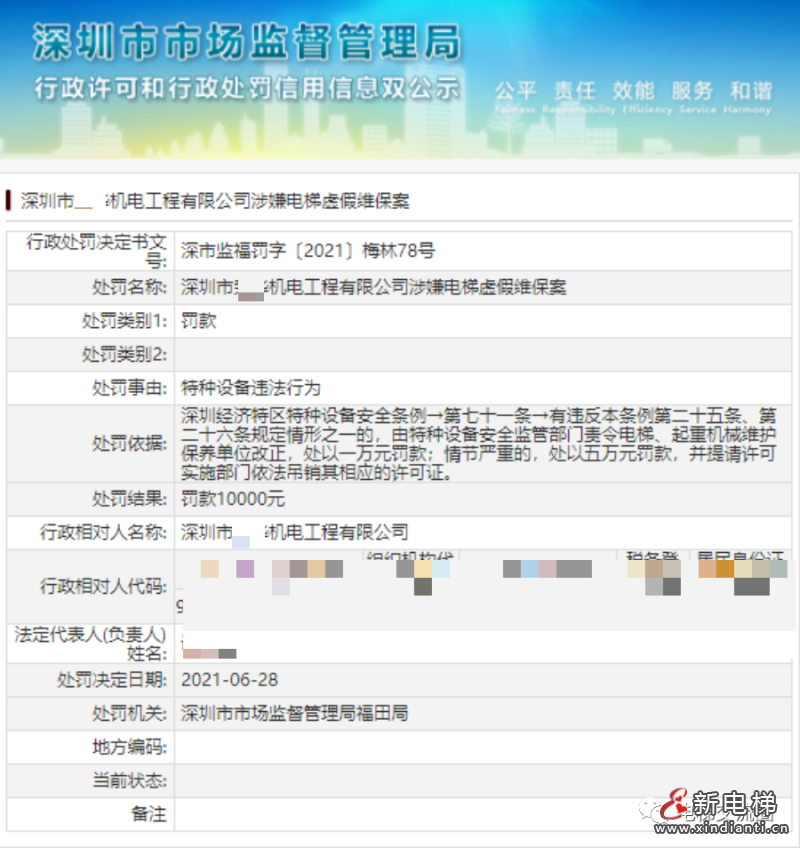Select the 处罚决定日期 value 2021-06-28

point(226,682)
